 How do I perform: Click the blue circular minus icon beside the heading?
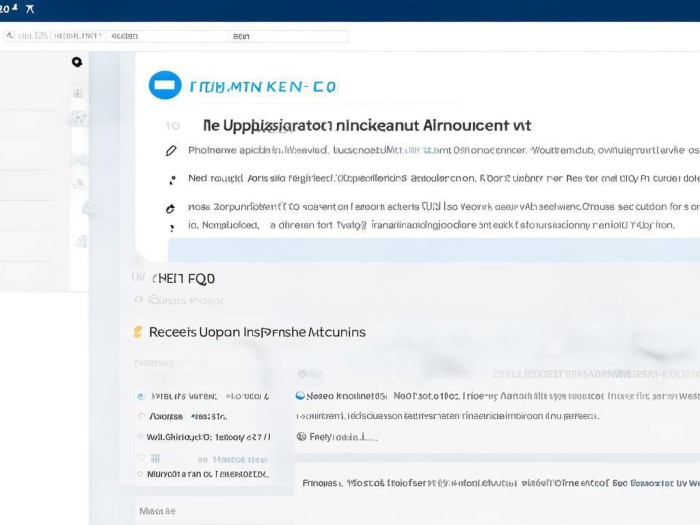(164, 86)
